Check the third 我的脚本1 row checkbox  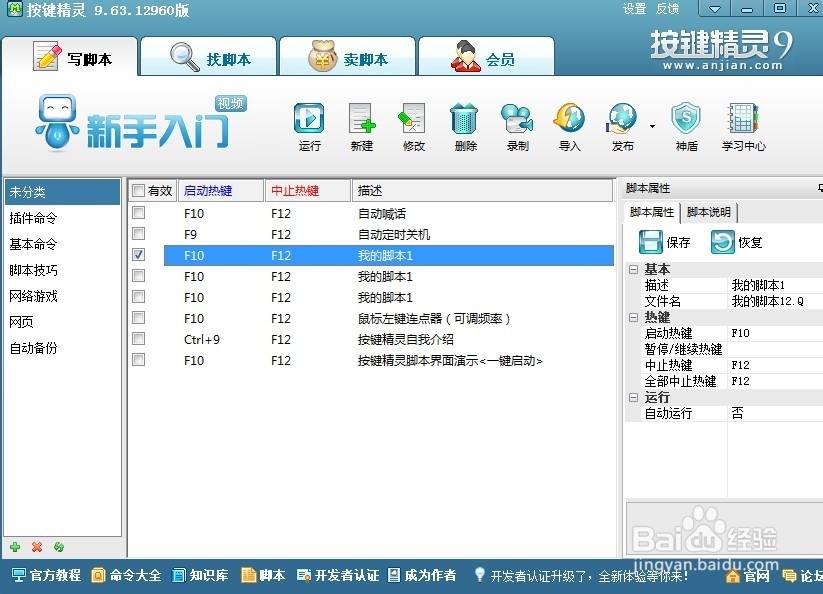pyautogui.click(x=139, y=297)
